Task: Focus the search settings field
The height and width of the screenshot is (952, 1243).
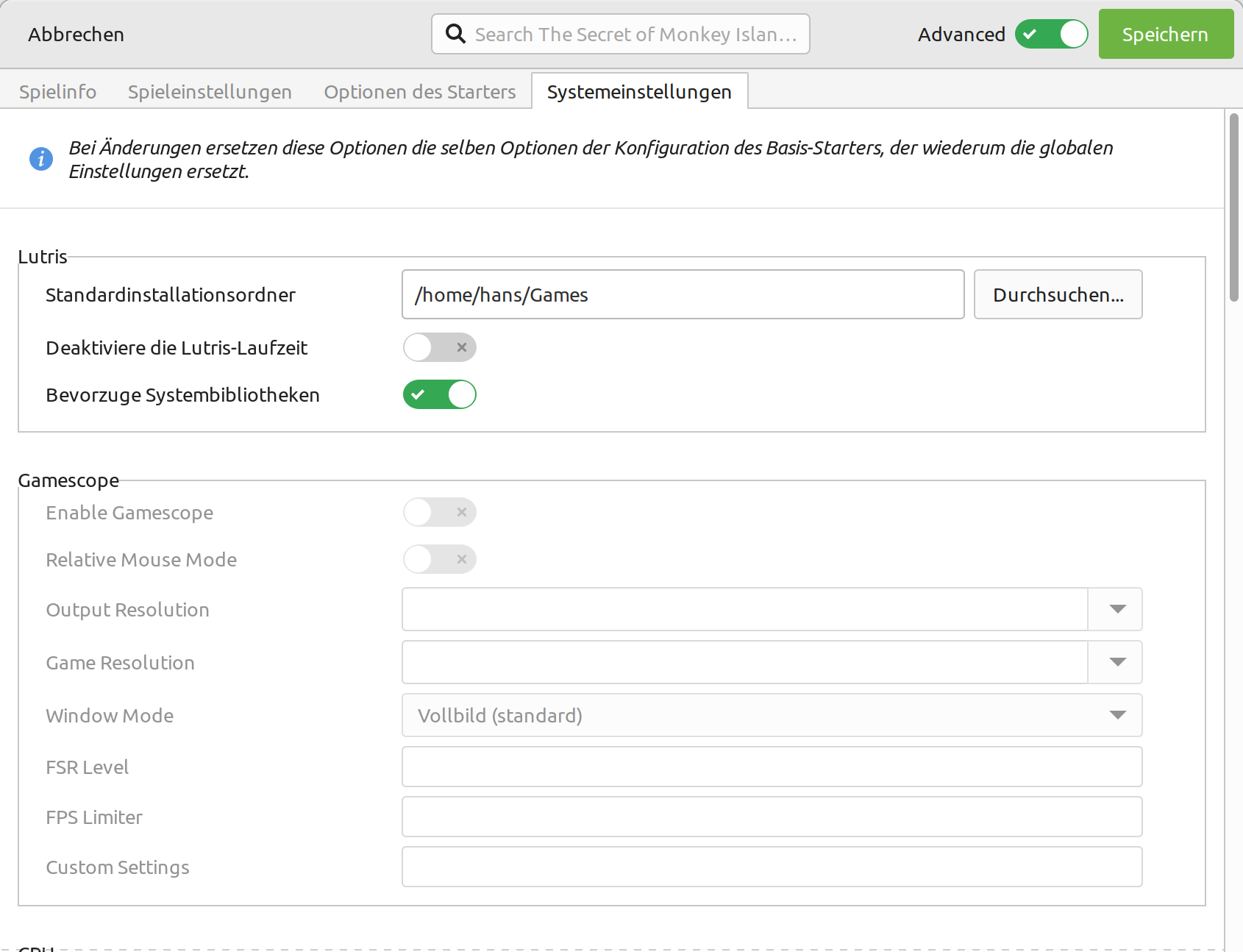Action: [621, 34]
